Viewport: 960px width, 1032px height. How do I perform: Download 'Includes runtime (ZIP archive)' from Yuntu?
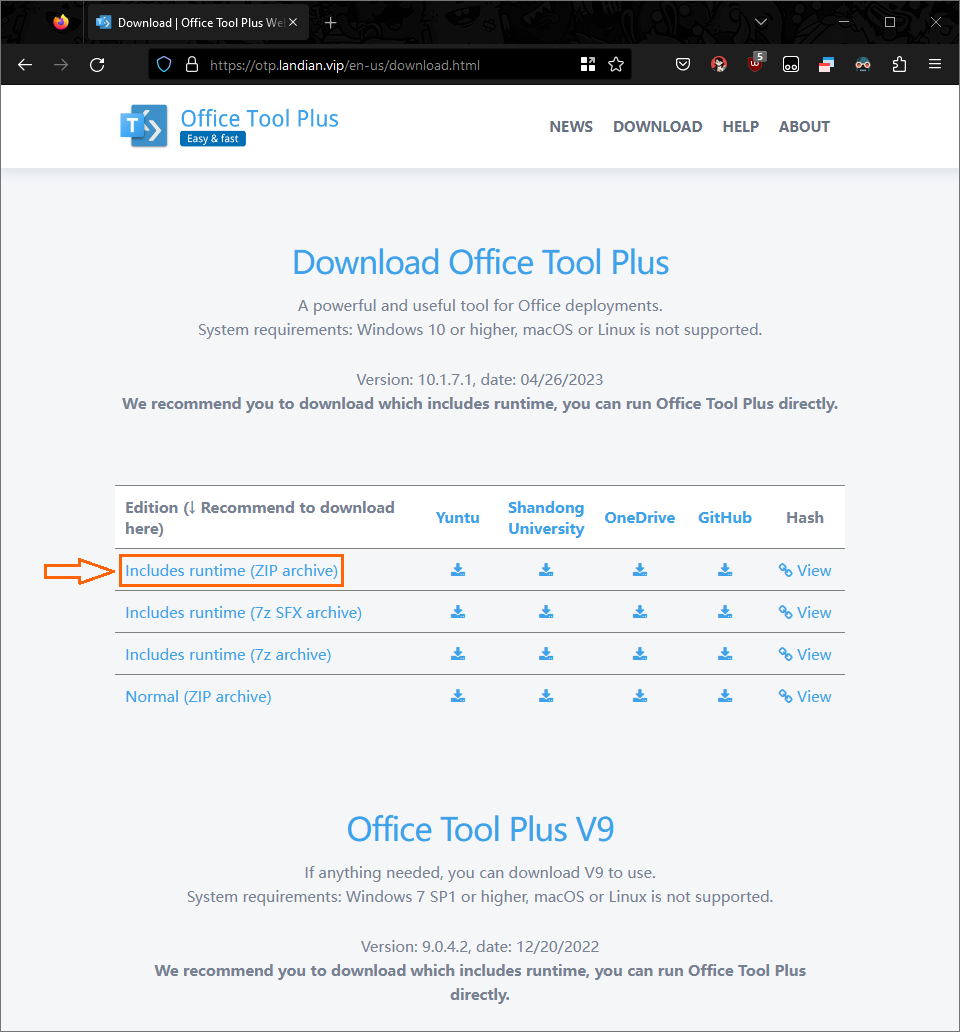click(457, 569)
